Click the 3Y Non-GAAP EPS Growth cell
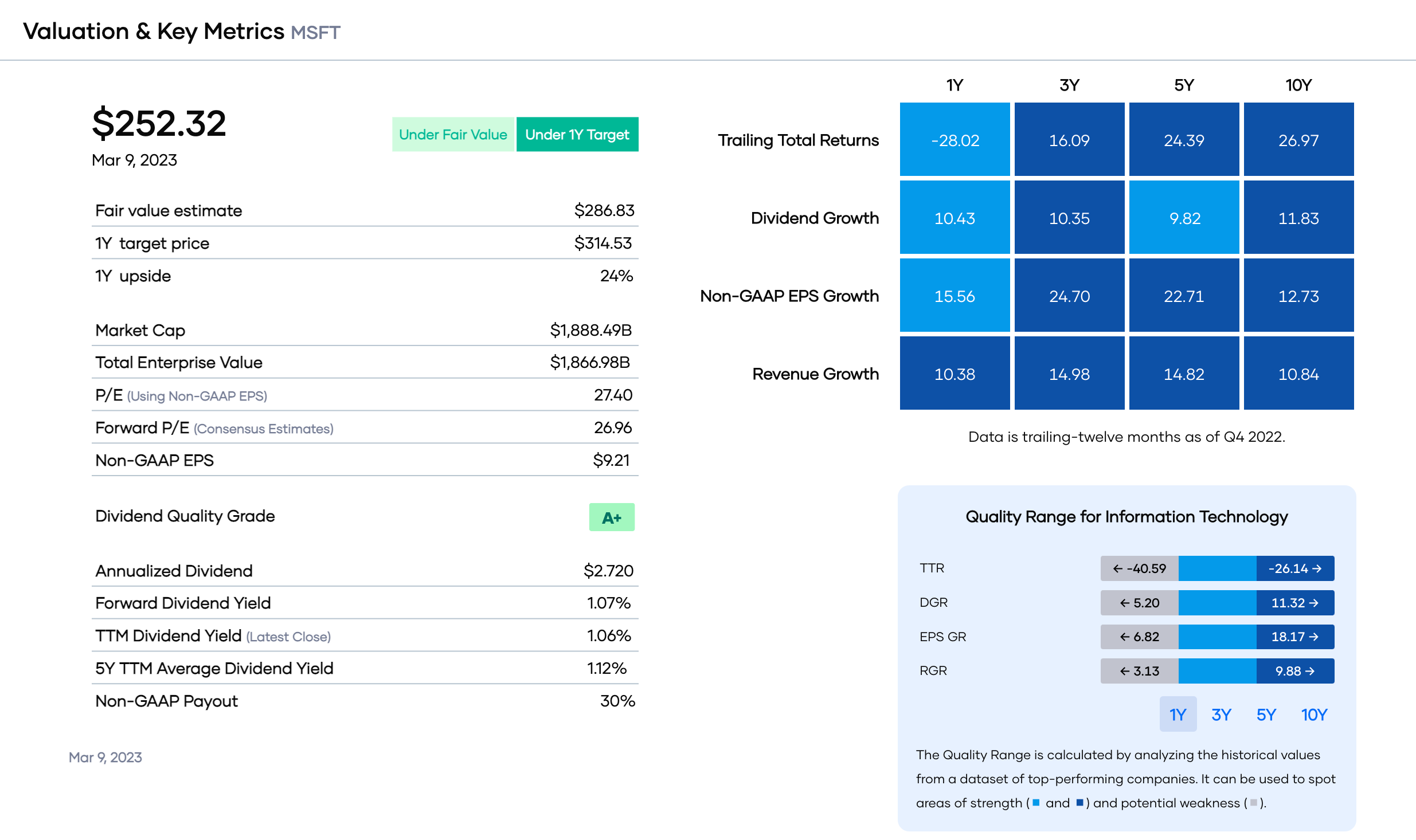This screenshot has width=1416, height=840. 1069,296
